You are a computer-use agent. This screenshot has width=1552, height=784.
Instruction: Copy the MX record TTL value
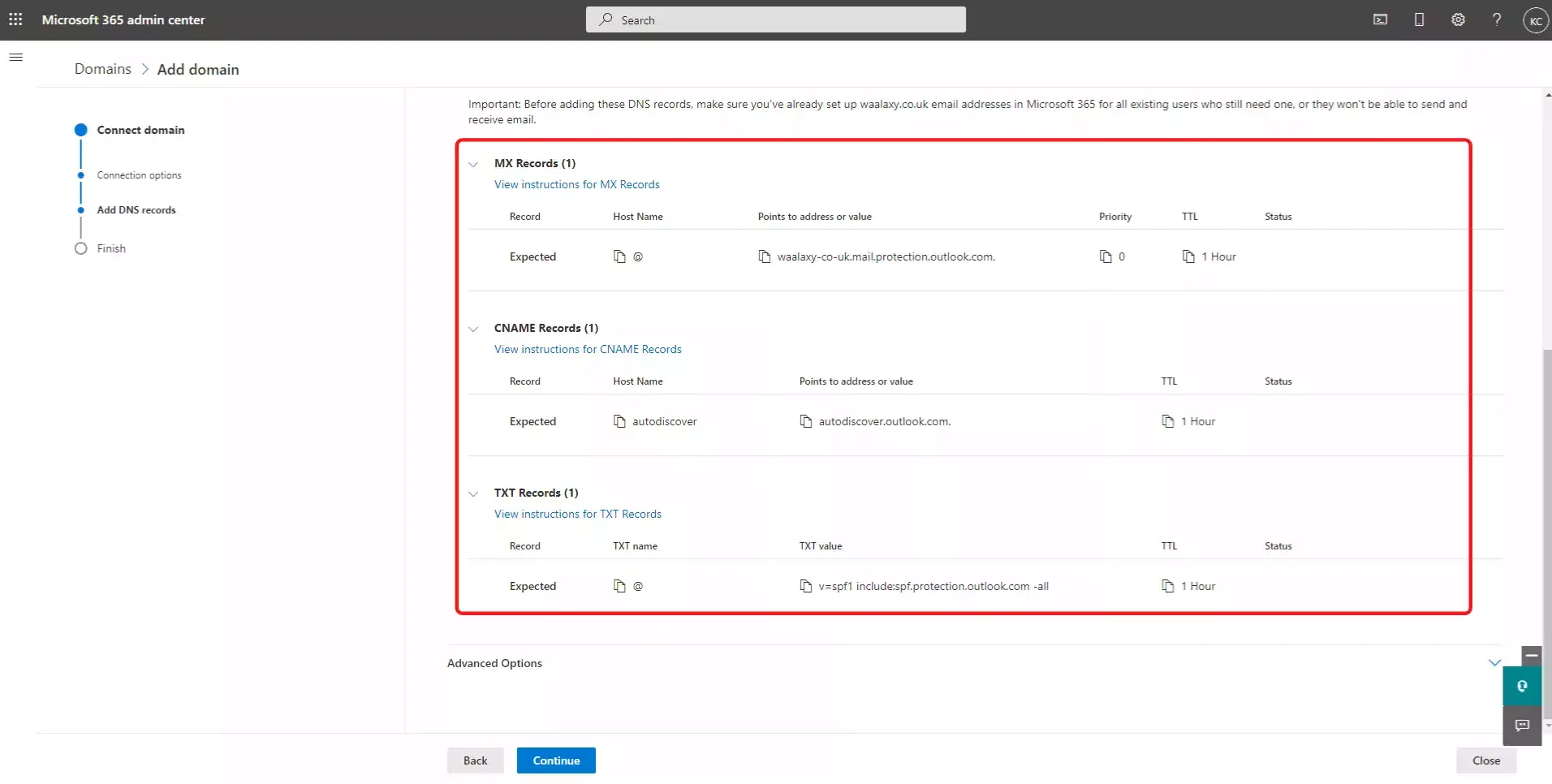tap(1188, 256)
